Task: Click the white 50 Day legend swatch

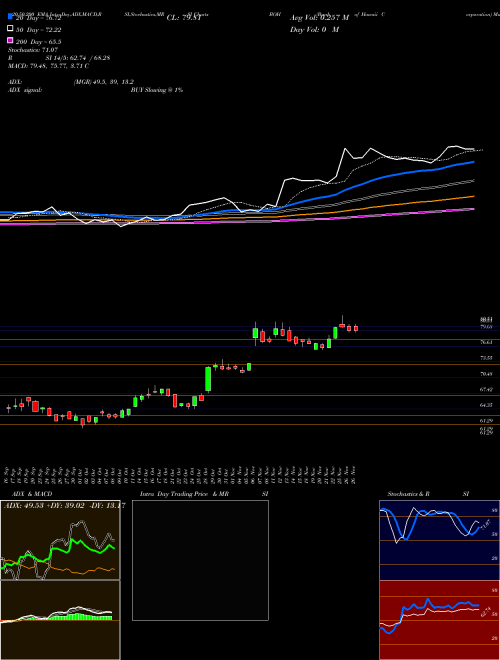Action: pos(10,29)
